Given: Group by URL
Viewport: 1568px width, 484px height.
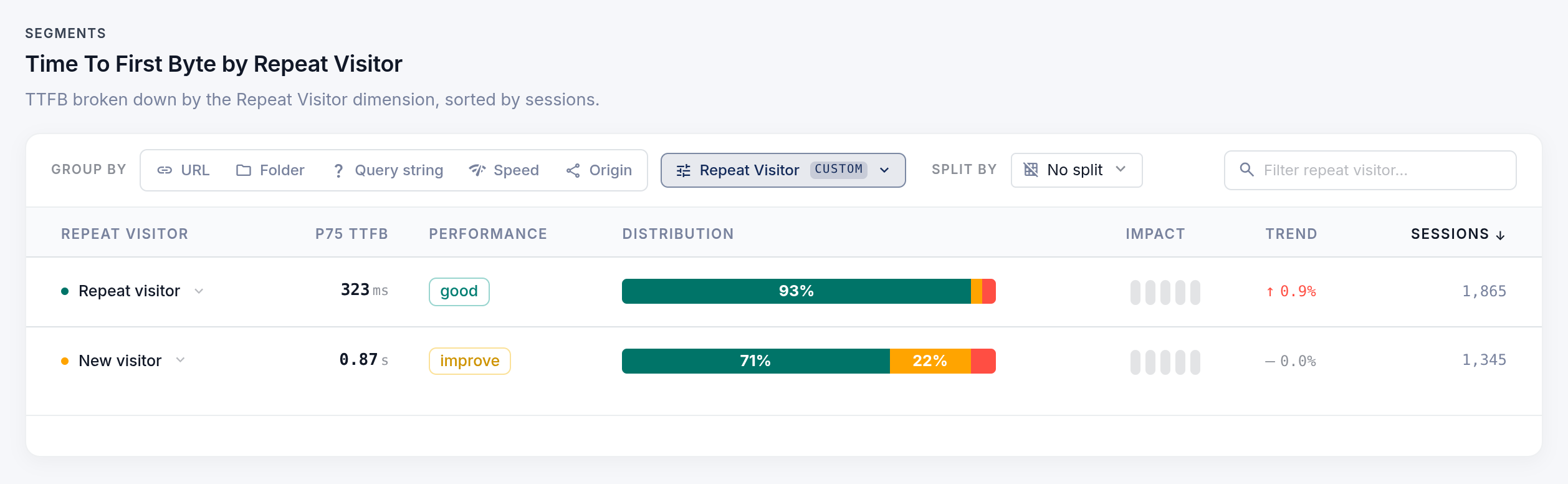Looking at the screenshot, I should tap(183, 170).
